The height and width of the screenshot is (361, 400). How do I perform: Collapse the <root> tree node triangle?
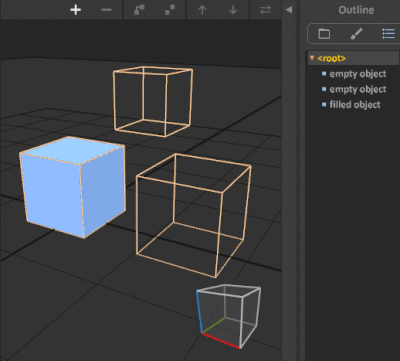[312, 58]
